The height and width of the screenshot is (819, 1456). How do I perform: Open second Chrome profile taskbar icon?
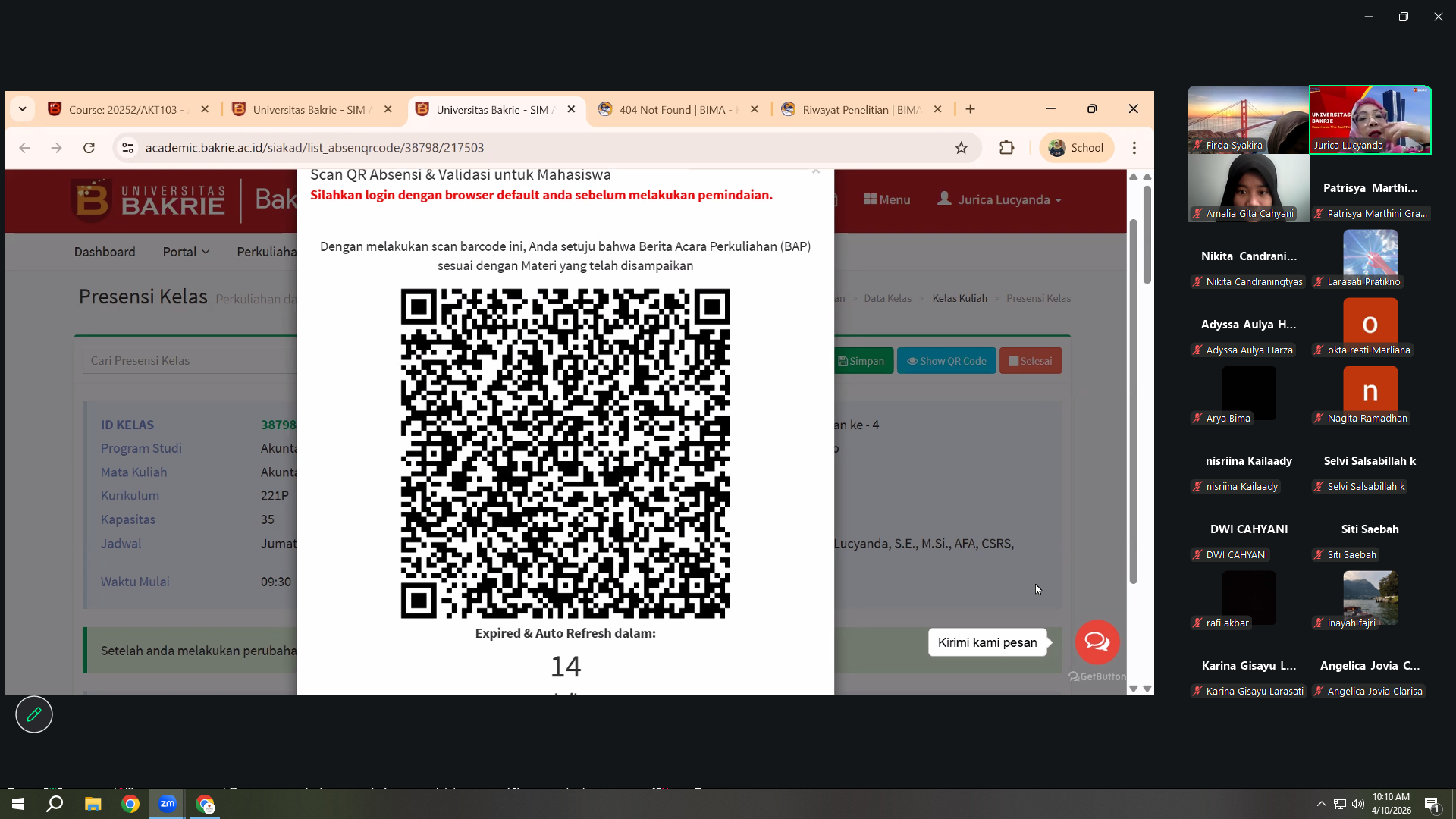click(x=206, y=804)
